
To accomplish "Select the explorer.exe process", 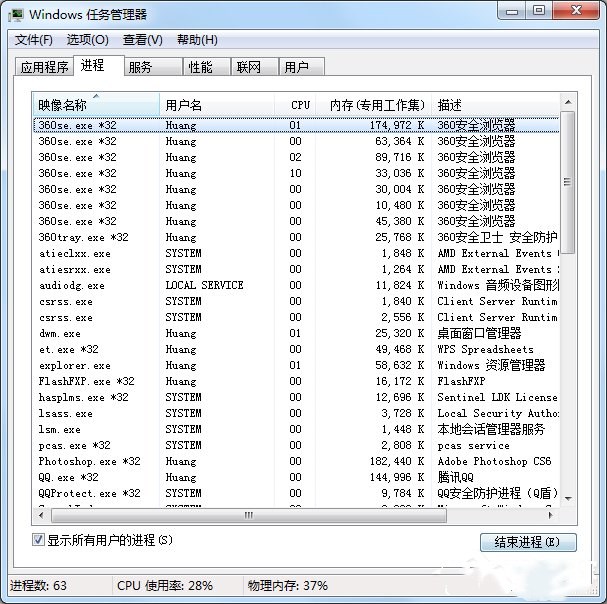I will pos(296,365).
